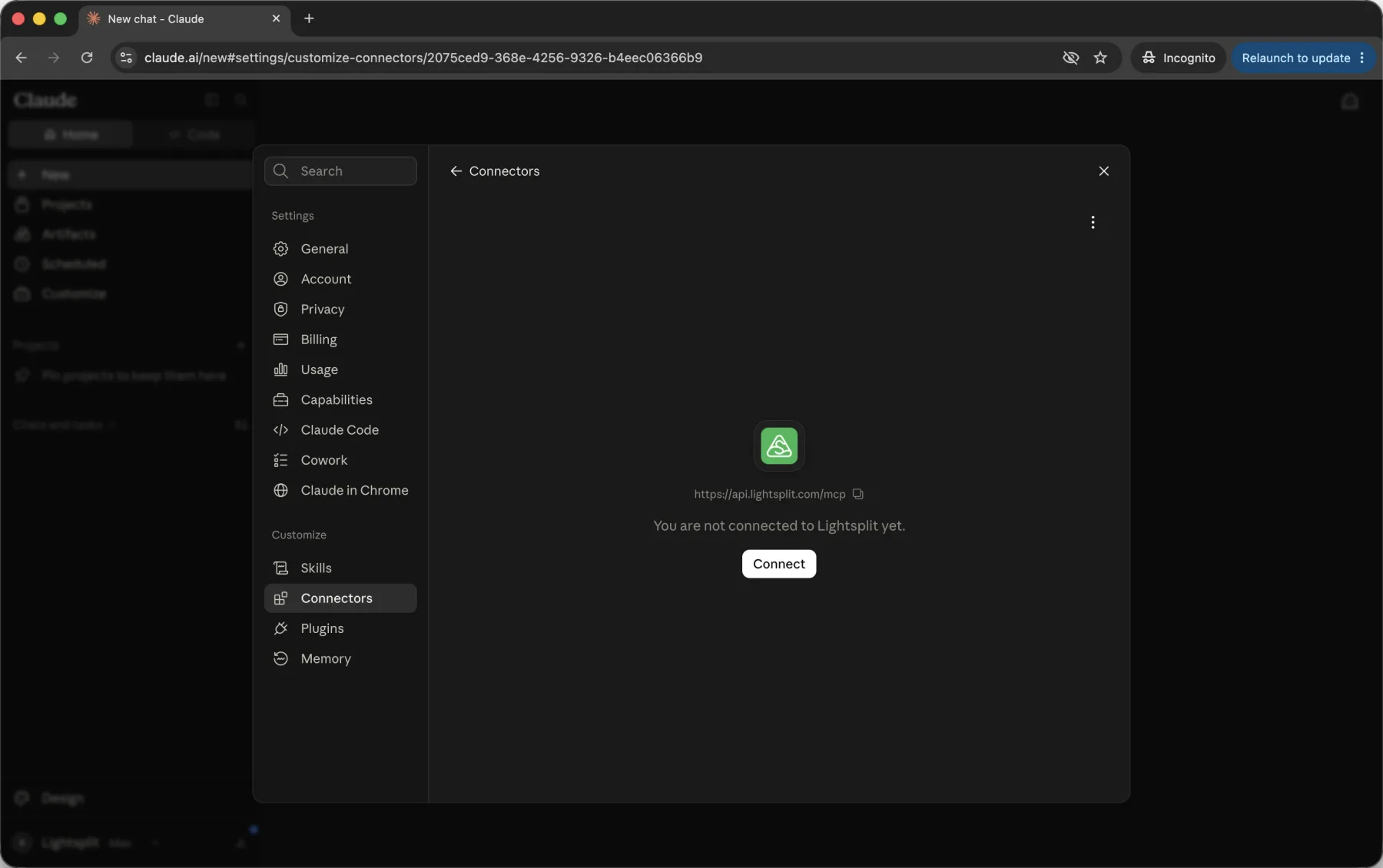Open Usage settings
This screenshot has height=868, width=1383.
click(340, 369)
